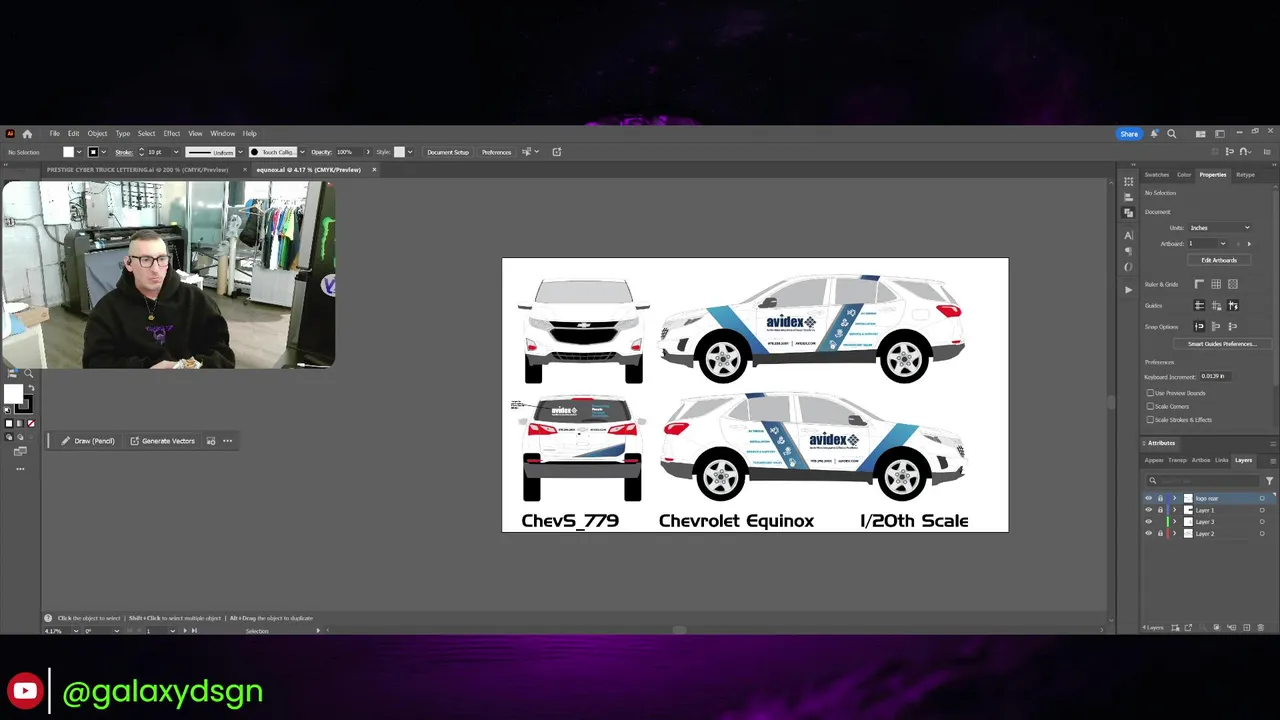Open the Effect menu
Screen dimensions: 1280x720
(172, 133)
